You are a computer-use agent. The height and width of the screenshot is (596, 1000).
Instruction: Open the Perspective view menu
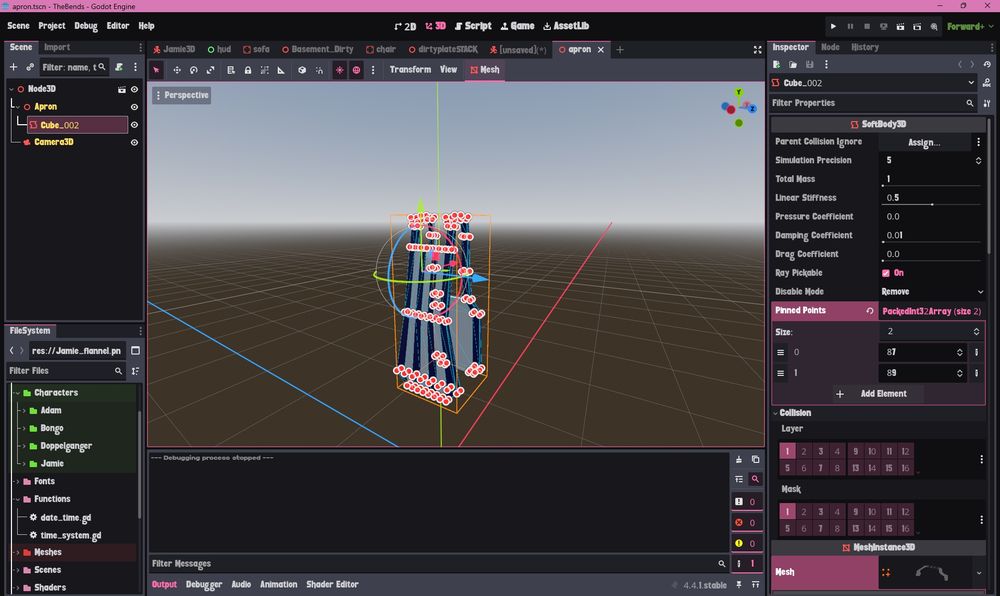click(x=182, y=95)
